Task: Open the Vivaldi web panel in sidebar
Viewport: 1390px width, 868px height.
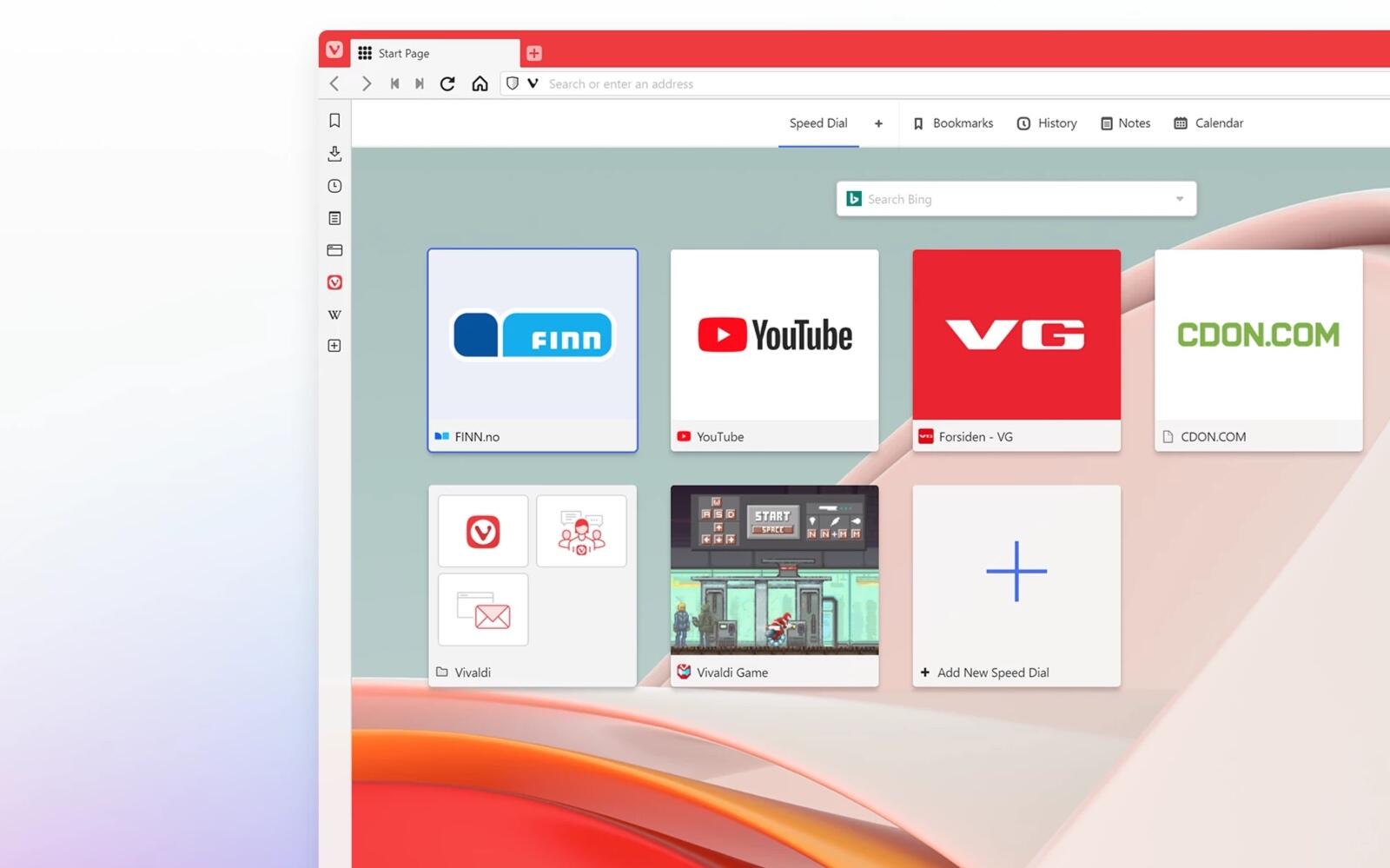Action: pos(334,282)
